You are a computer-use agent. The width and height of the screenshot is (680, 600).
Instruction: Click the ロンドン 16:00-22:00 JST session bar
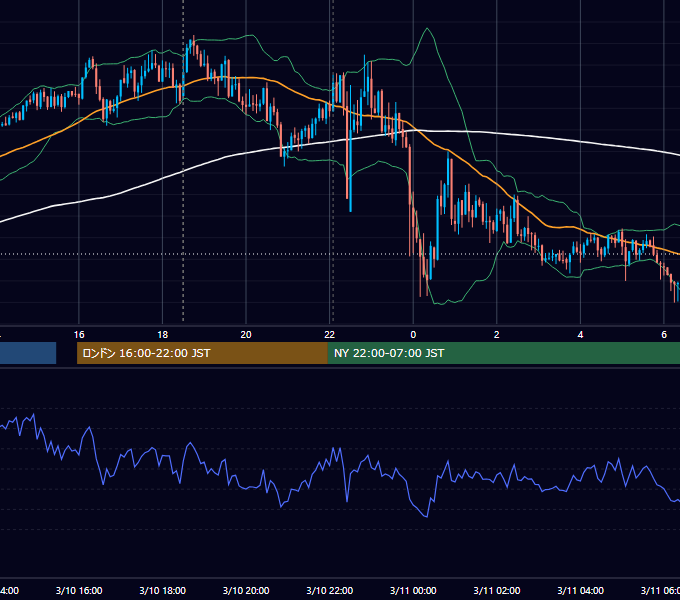pos(202,353)
